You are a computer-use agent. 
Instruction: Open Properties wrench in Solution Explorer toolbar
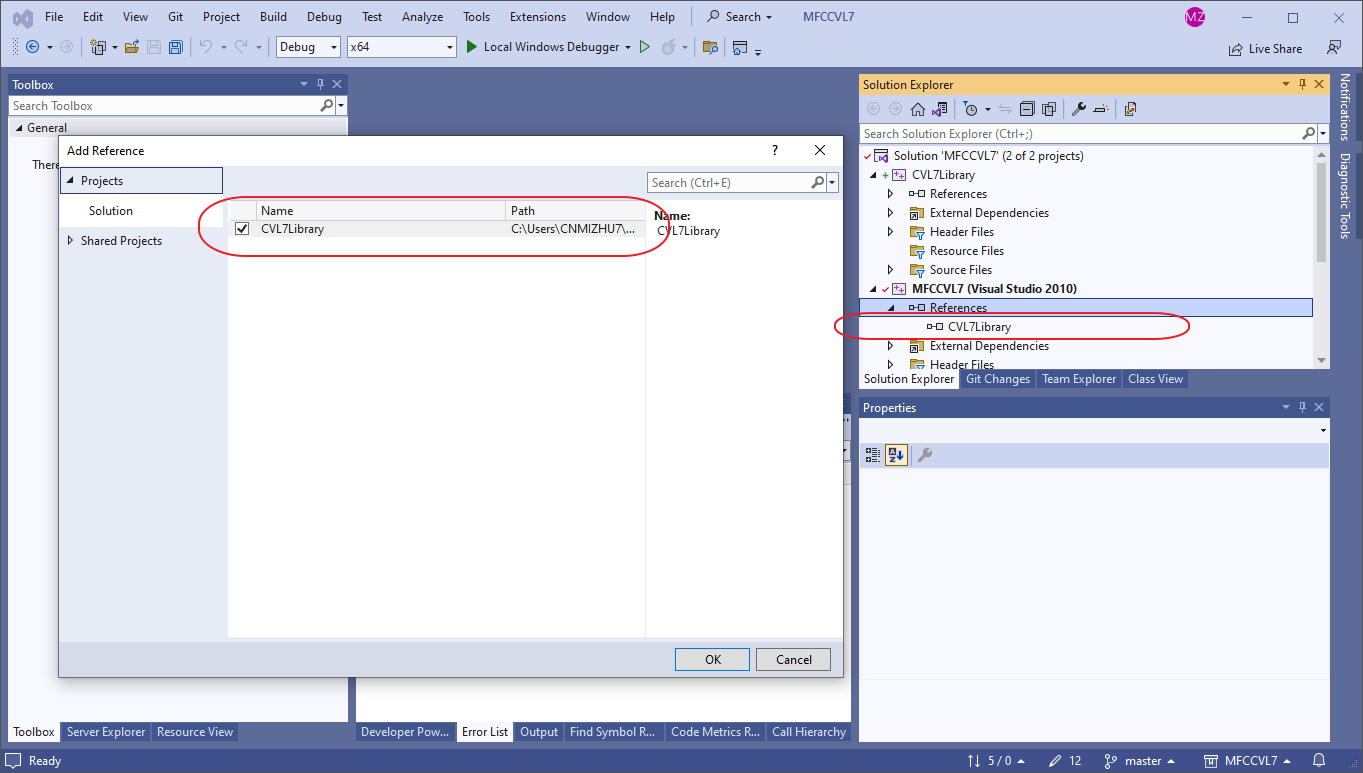1079,109
